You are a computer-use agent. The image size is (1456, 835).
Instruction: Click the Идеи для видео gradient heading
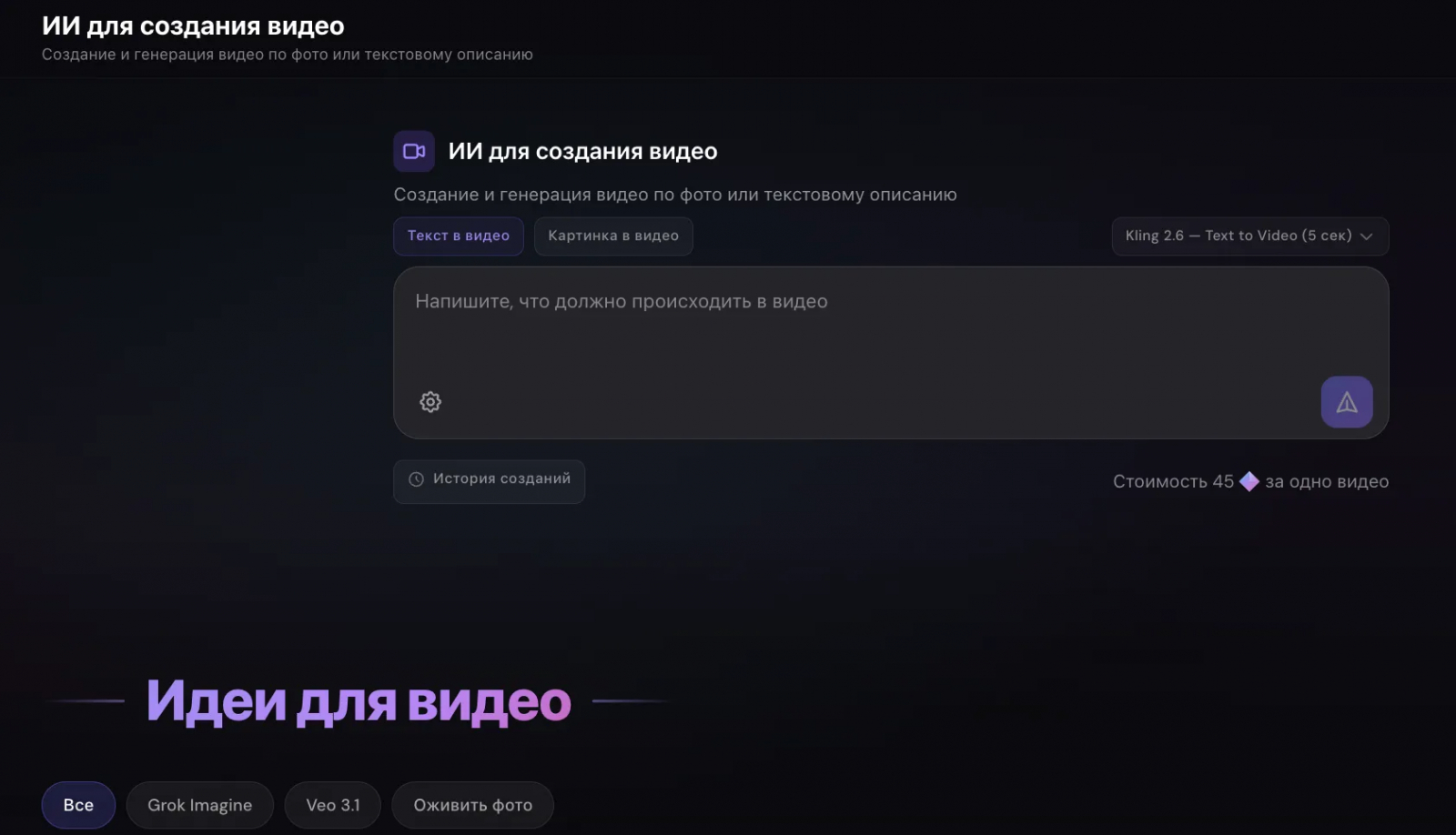click(x=359, y=701)
